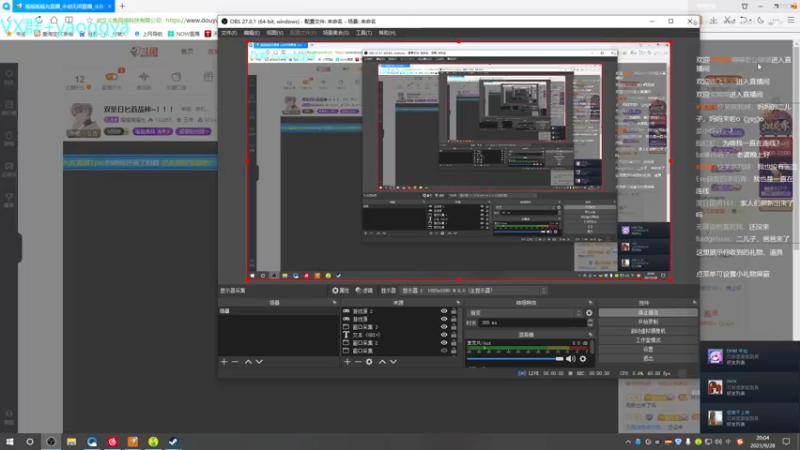Open 设置 settings in OBS controls

(x=648, y=349)
